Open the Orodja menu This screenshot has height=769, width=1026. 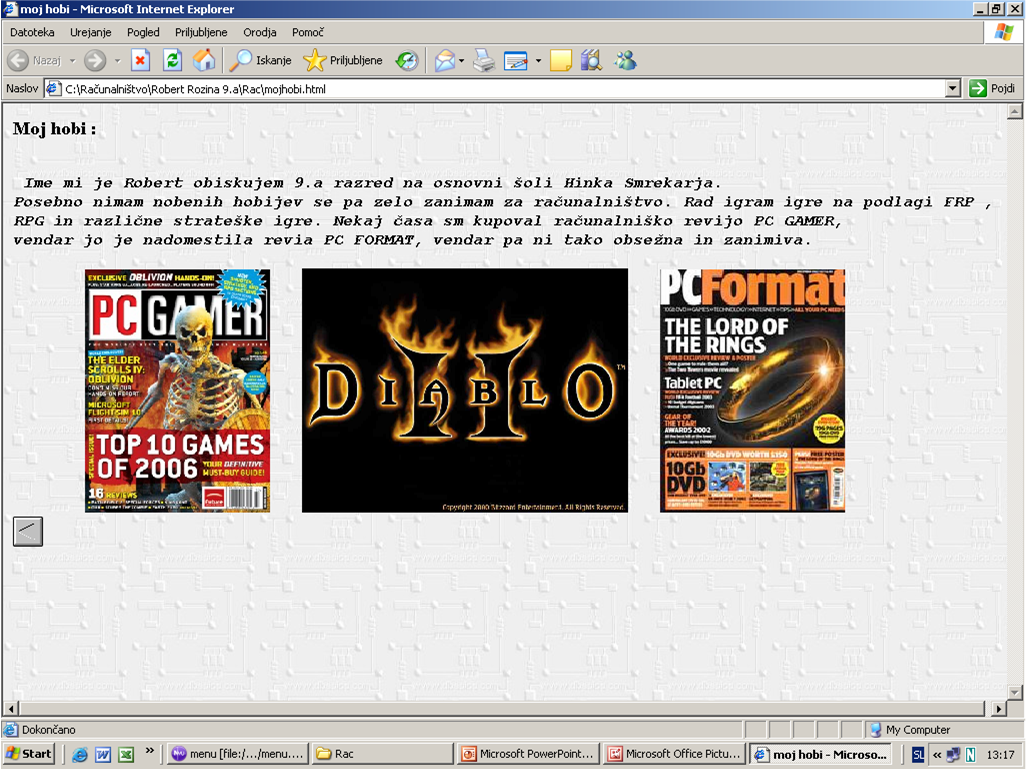[x=260, y=32]
